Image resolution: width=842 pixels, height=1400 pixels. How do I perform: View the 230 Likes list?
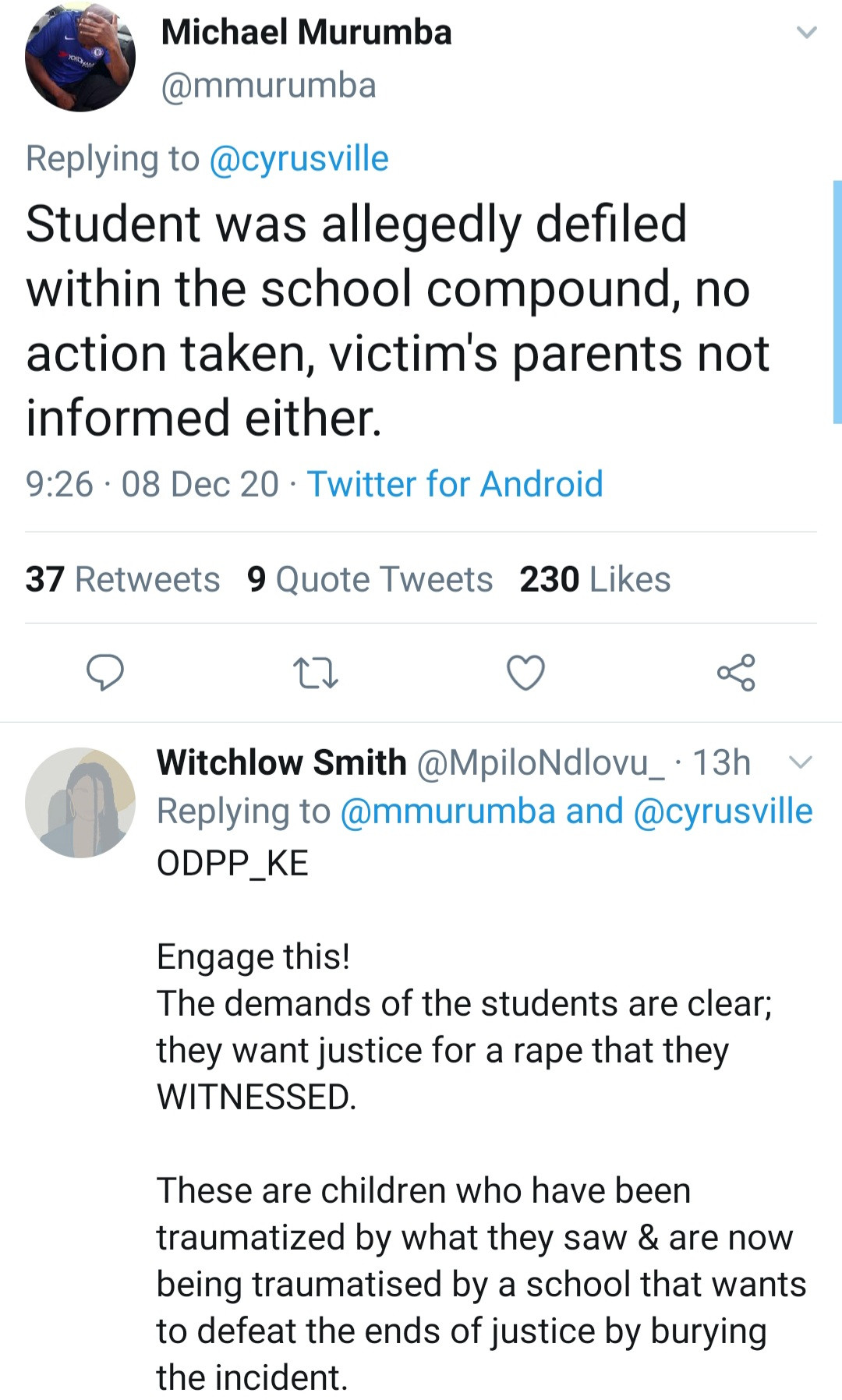tap(595, 579)
